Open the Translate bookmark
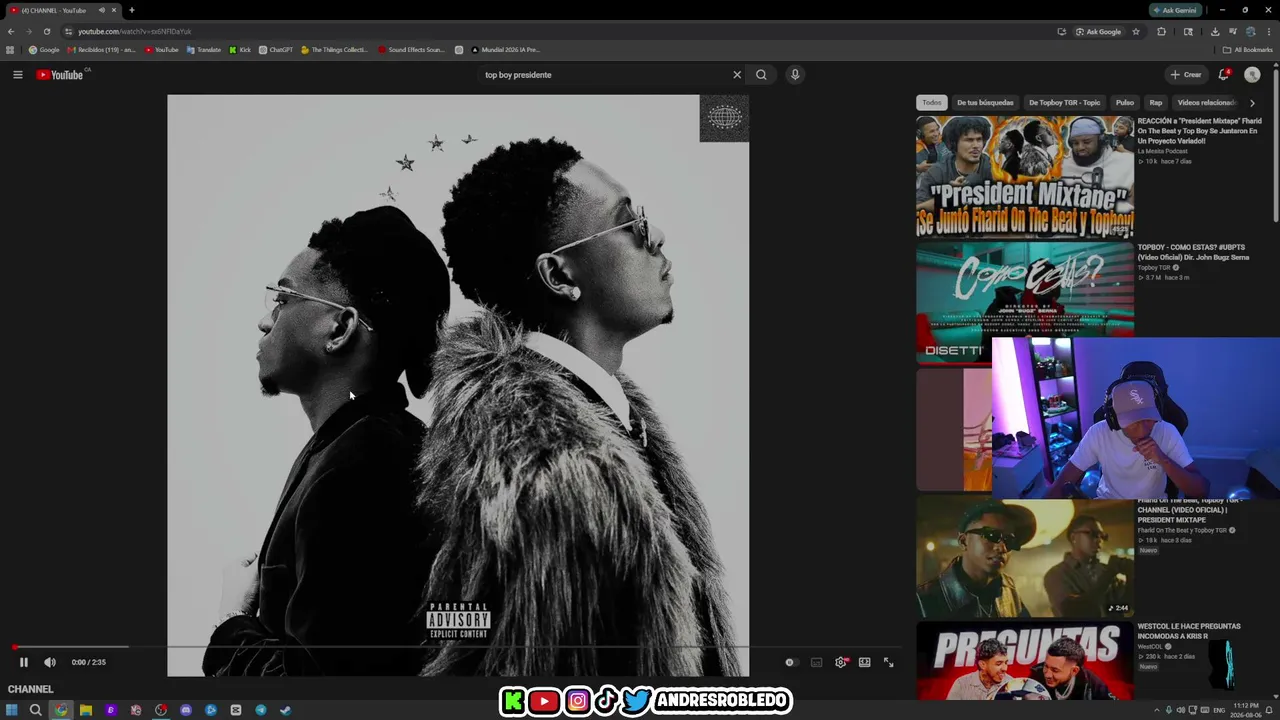 [204, 50]
